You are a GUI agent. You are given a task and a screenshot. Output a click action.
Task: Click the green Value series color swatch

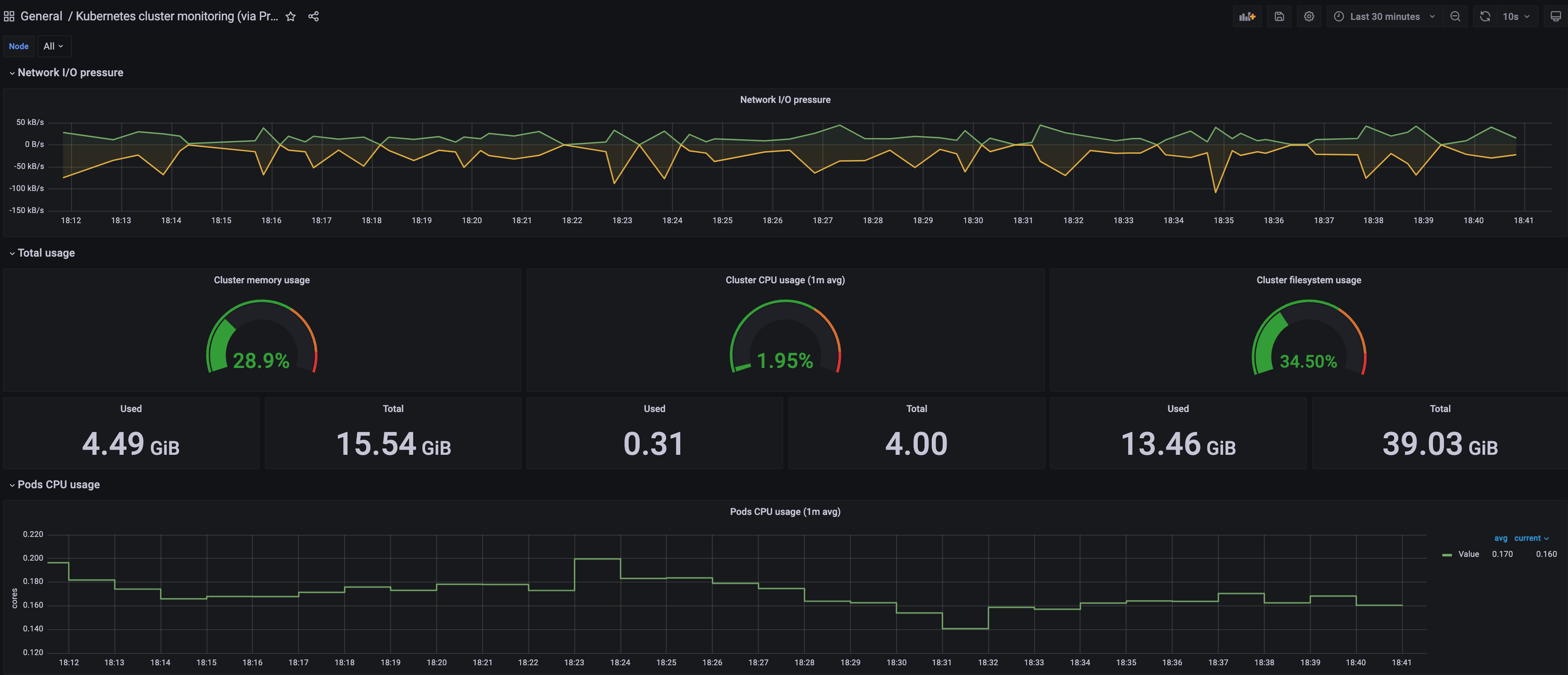click(x=1447, y=554)
